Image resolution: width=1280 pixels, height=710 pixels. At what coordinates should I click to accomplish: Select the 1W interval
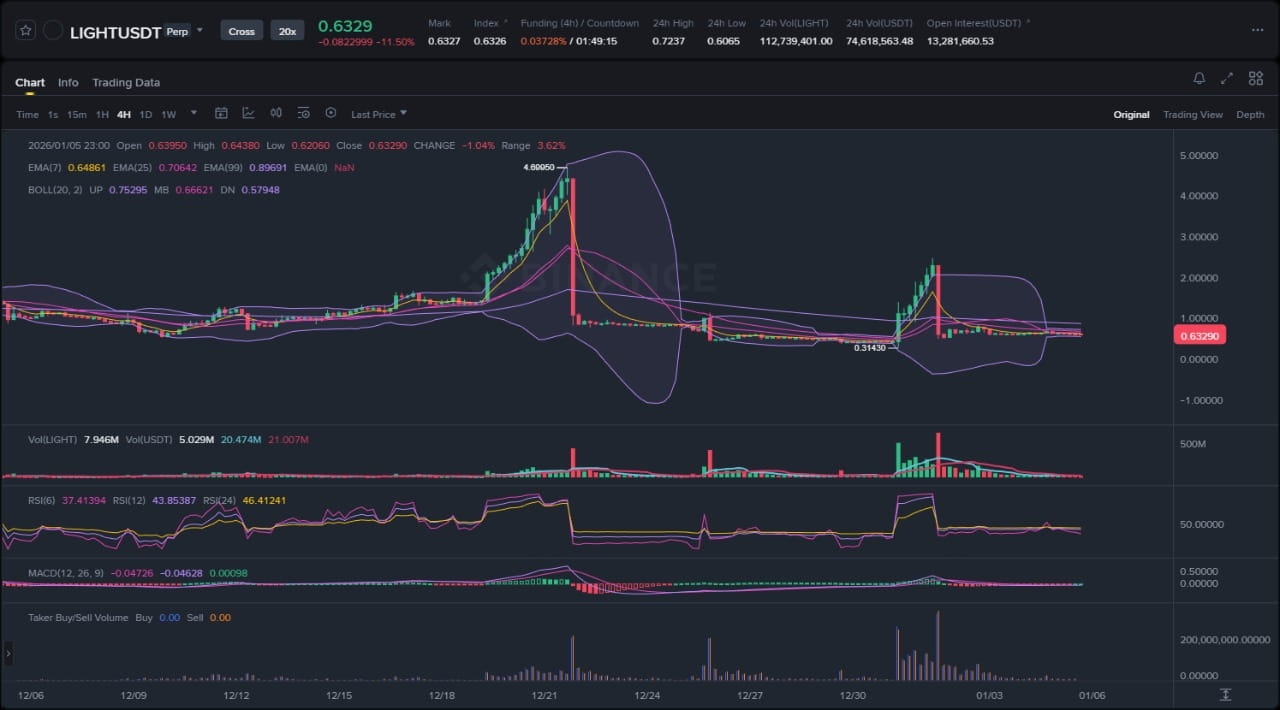click(168, 114)
